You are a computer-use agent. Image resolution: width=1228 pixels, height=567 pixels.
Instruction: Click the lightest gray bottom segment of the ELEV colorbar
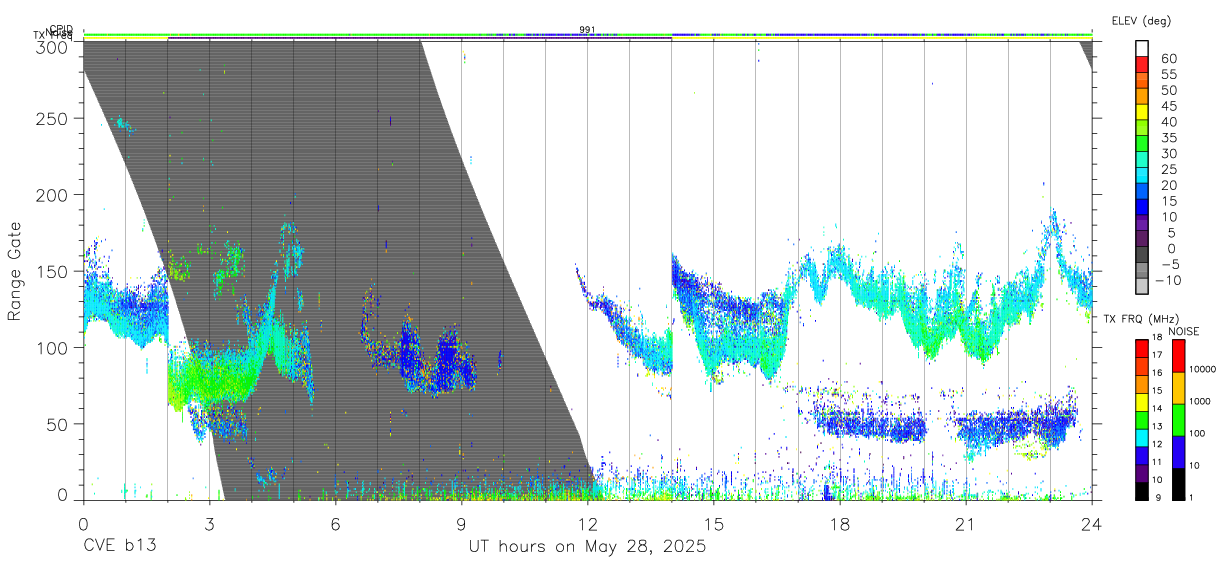1142,286
